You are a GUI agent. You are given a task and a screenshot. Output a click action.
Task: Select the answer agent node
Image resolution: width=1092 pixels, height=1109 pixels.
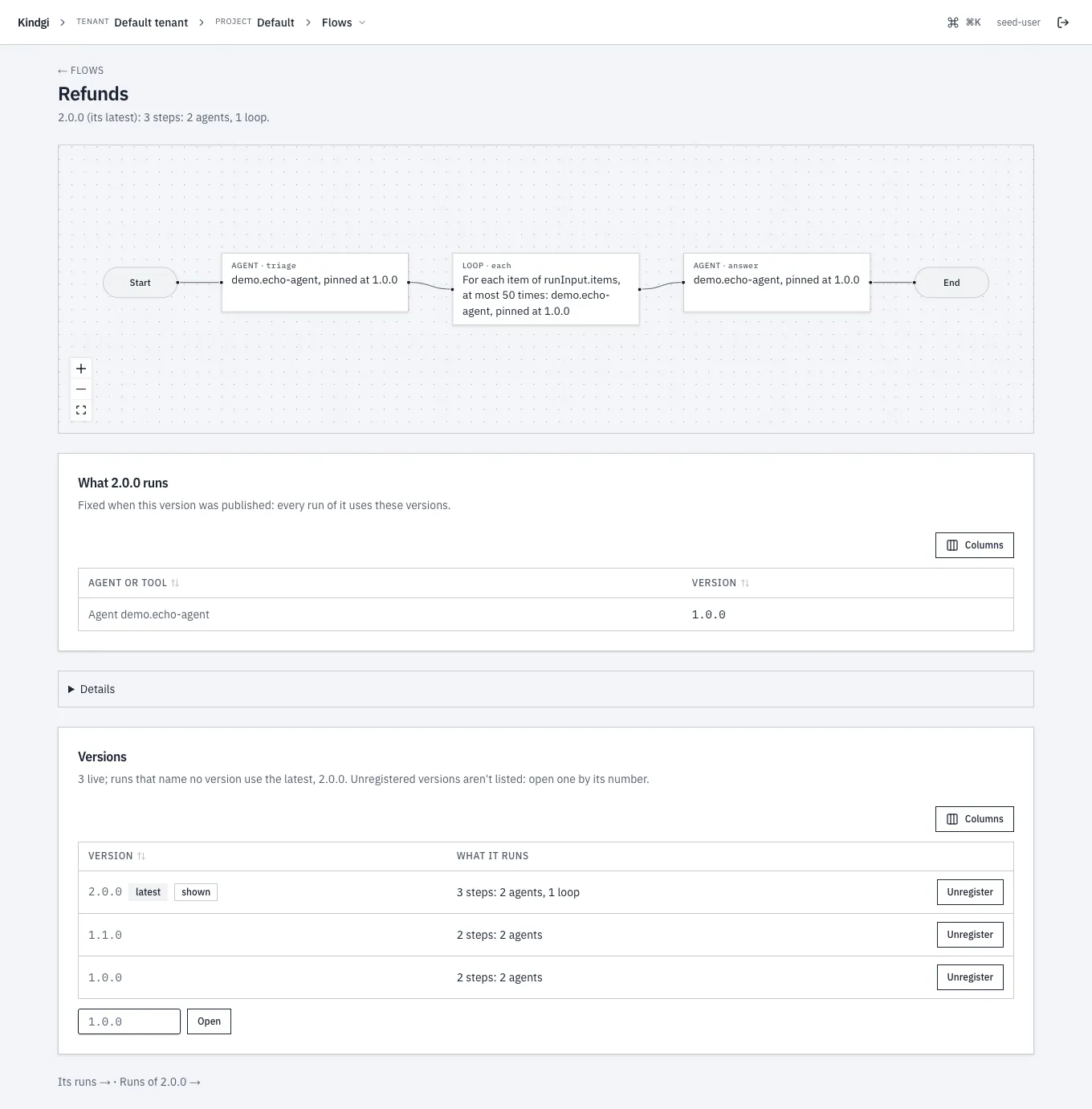(x=776, y=283)
